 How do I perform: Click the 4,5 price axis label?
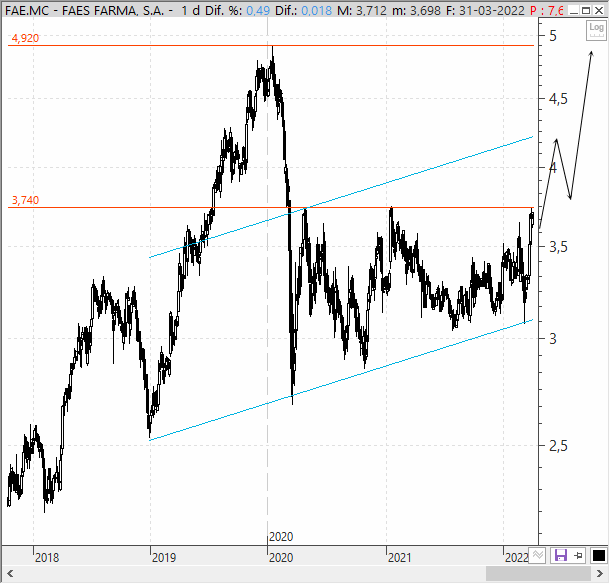pos(558,99)
